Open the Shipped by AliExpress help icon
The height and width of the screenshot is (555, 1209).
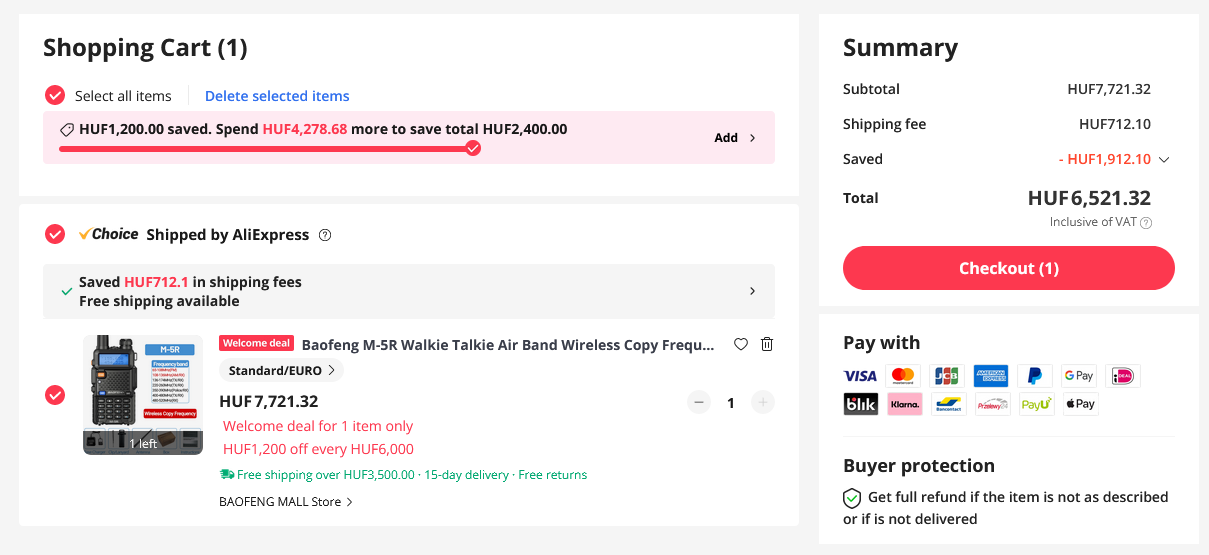pyautogui.click(x=324, y=235)
